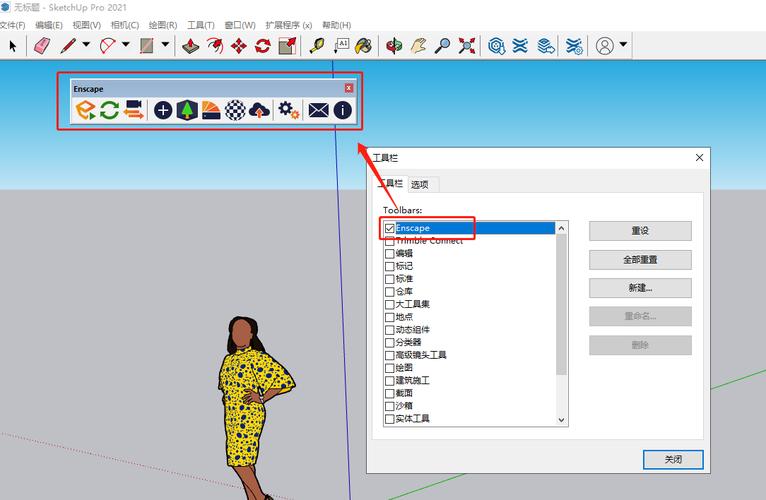
Task: Open the Extension Warehouse icon
Action: click(520, 46)
